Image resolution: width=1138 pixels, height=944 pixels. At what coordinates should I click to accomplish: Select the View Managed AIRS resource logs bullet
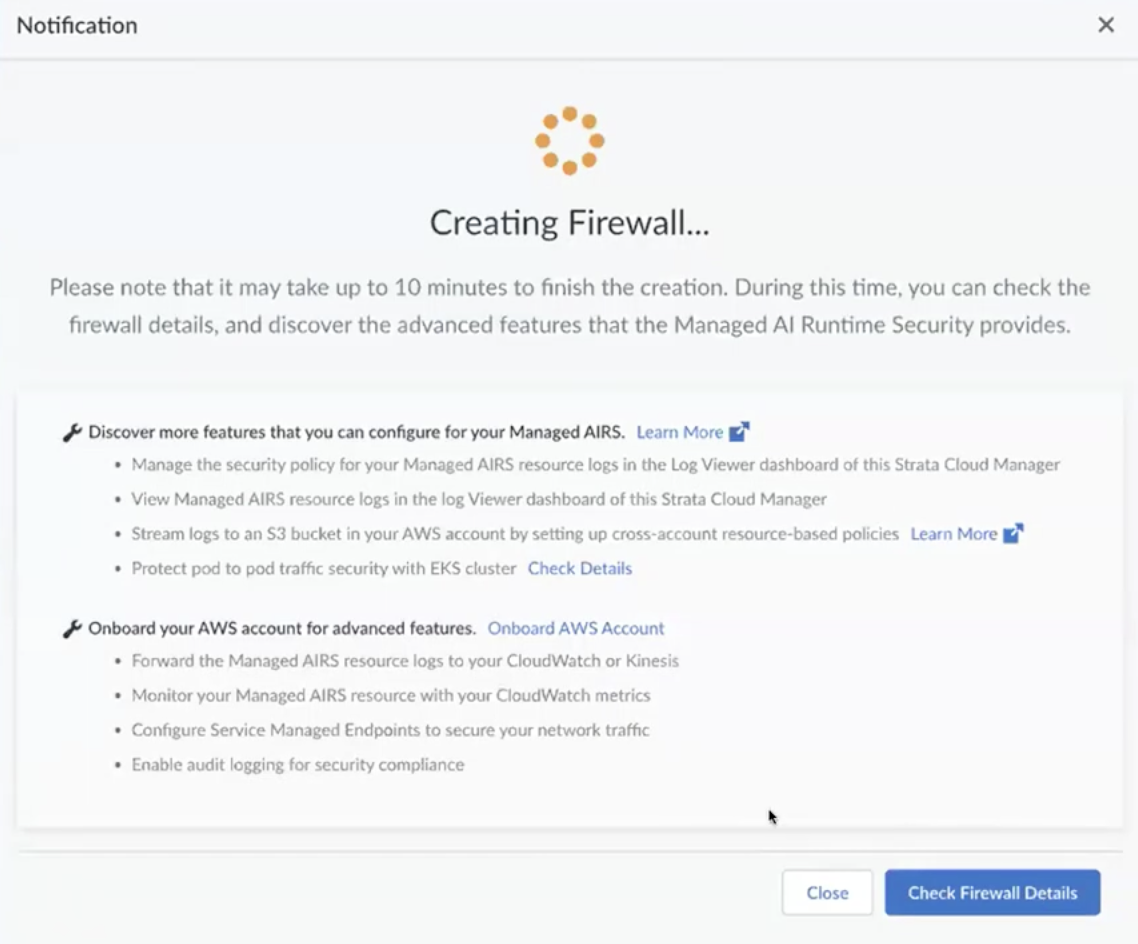479,499
